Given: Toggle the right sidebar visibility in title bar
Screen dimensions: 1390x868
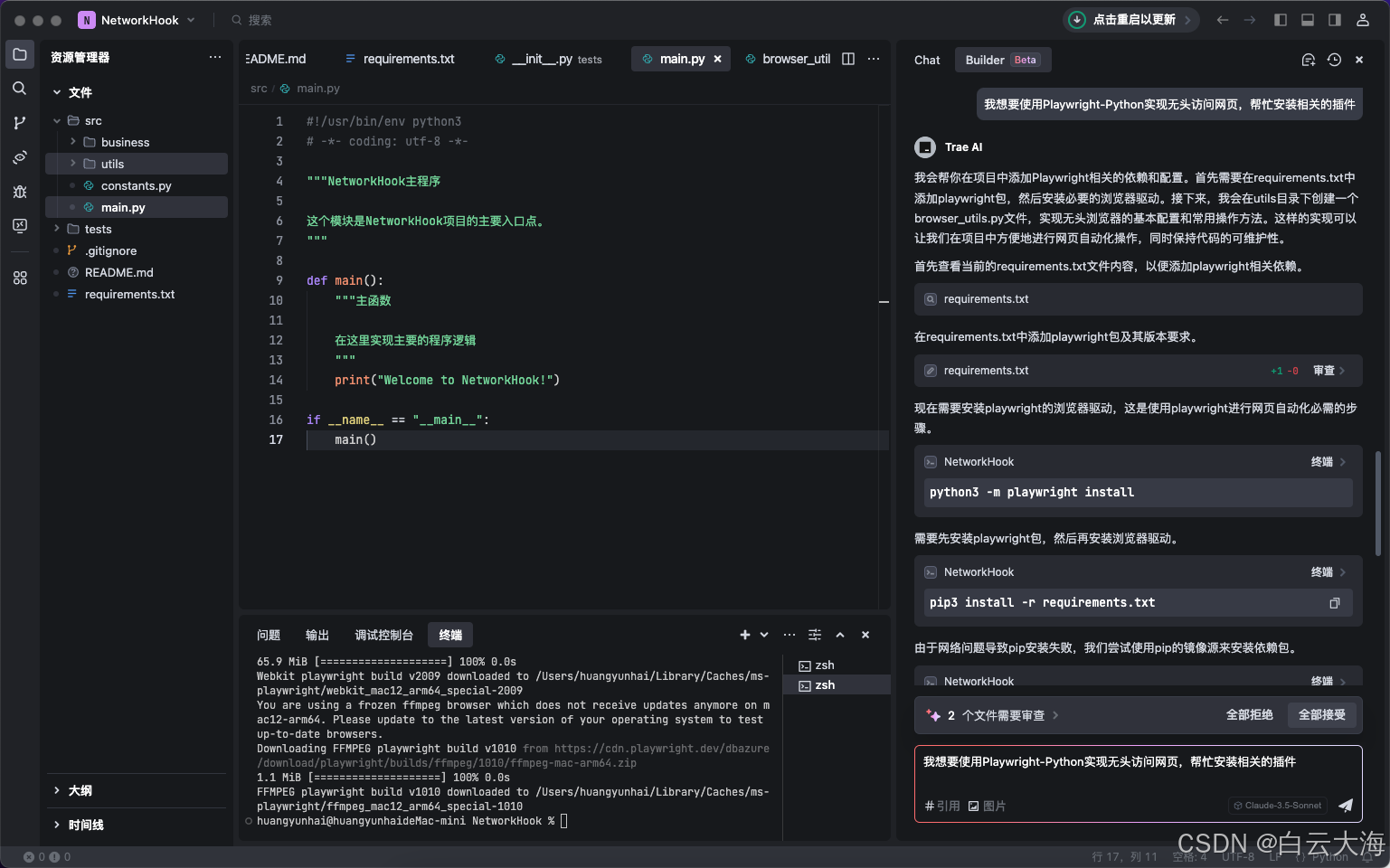Looking at the screenshot, I should 1333,19.
